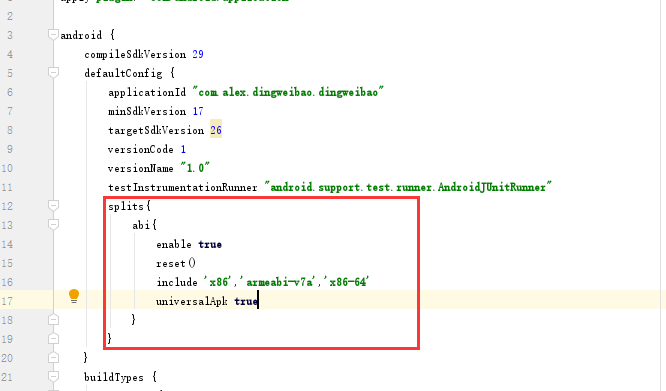
Task: Fold the abi block on line 13
Action: [x=53, y=225]
